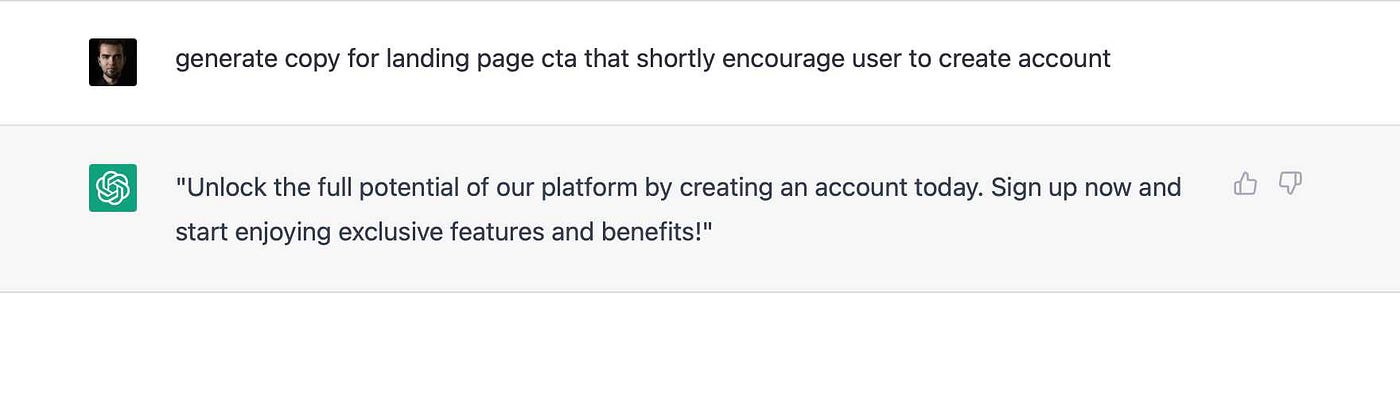Click the green ChatGPT logo avatar
Screen dimensions: 1400x403
point(113,188)
